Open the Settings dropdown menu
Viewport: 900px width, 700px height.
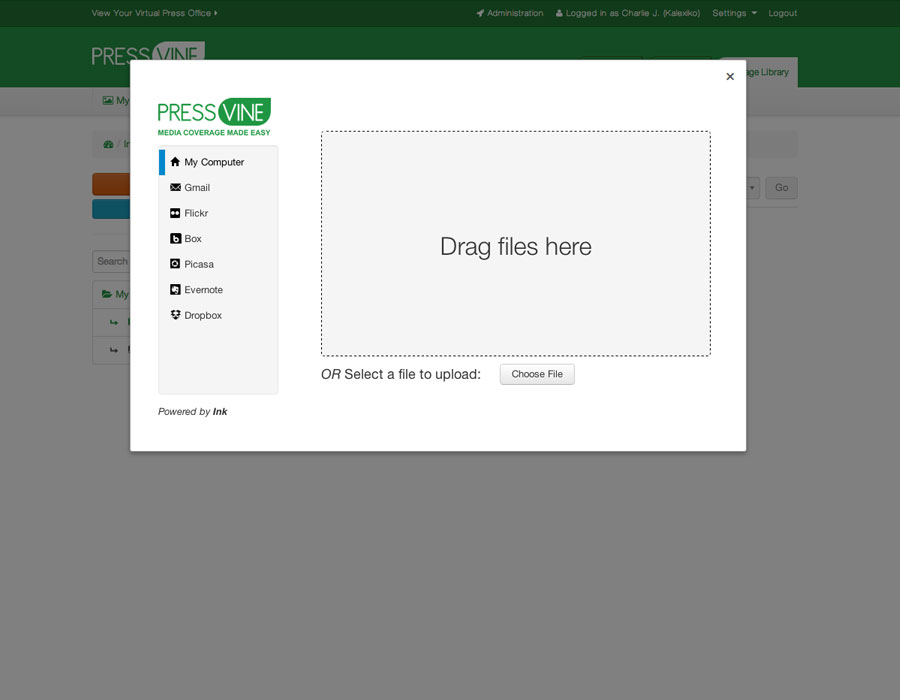point(734,13)
